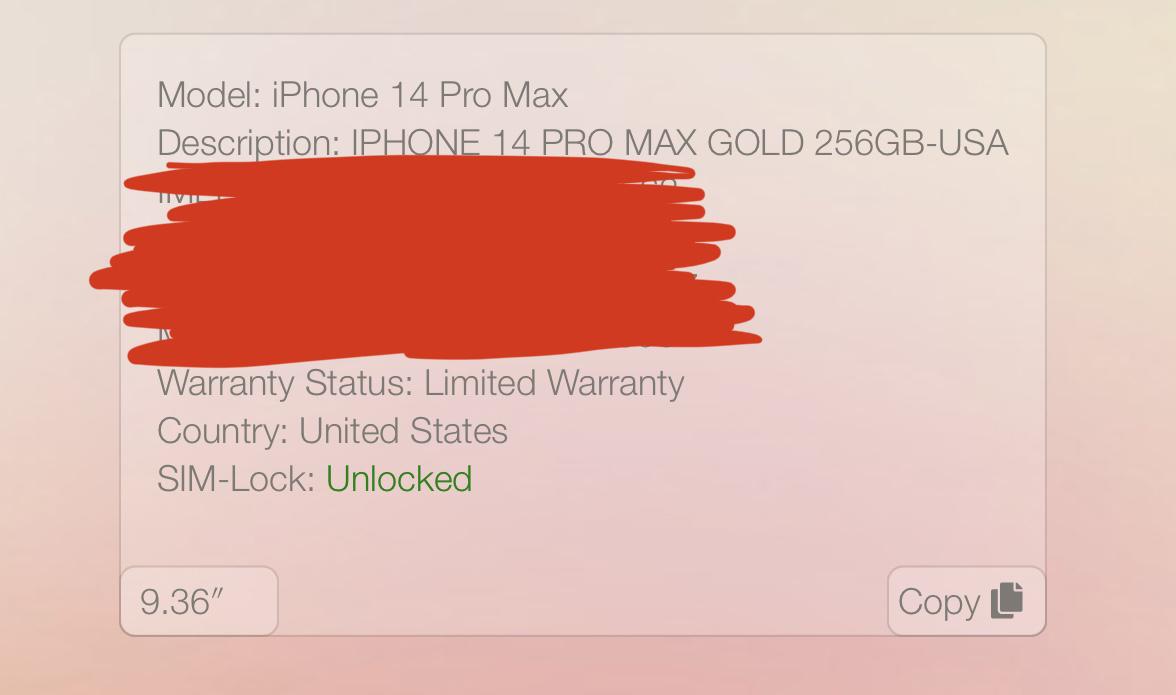This screenshot has height=695, width=1176.
Task: Select the 'IPHONE 14 PRO MAX' description text
Action: 524,142
